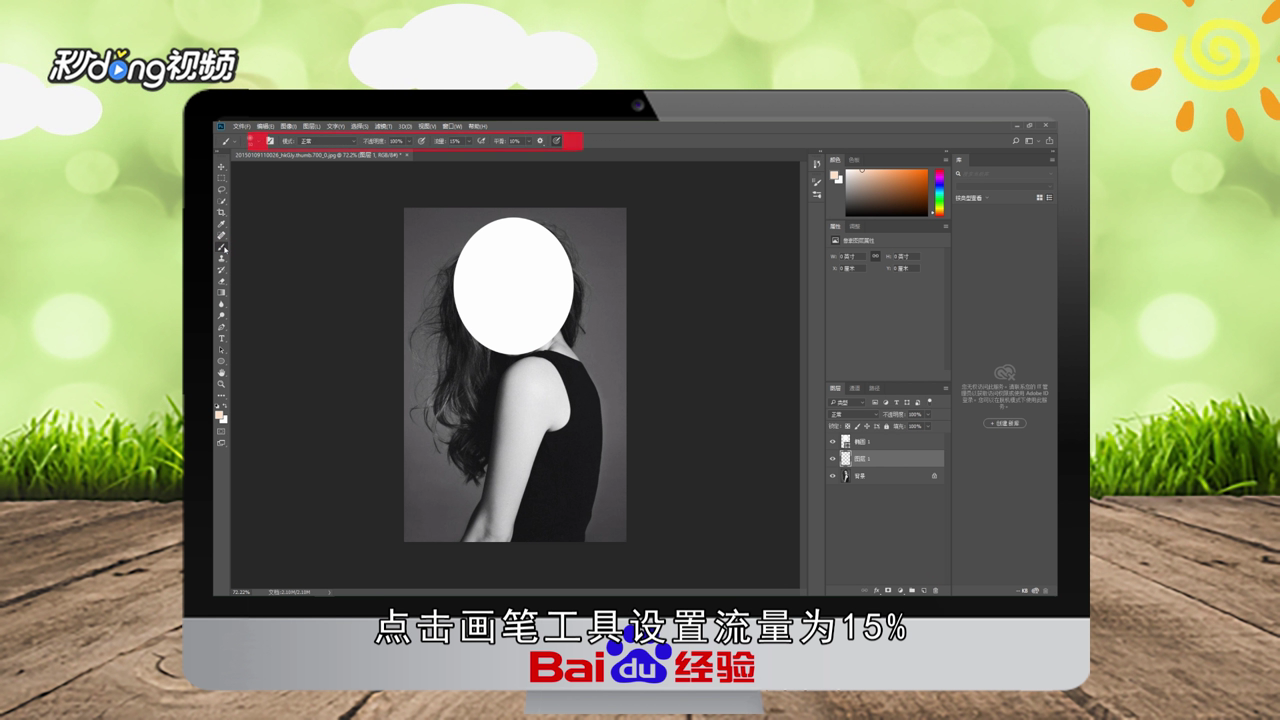1280x720 pixels.
Task: Click the foreground color swatch in toolbox
Action: click(x=218, y=413)
